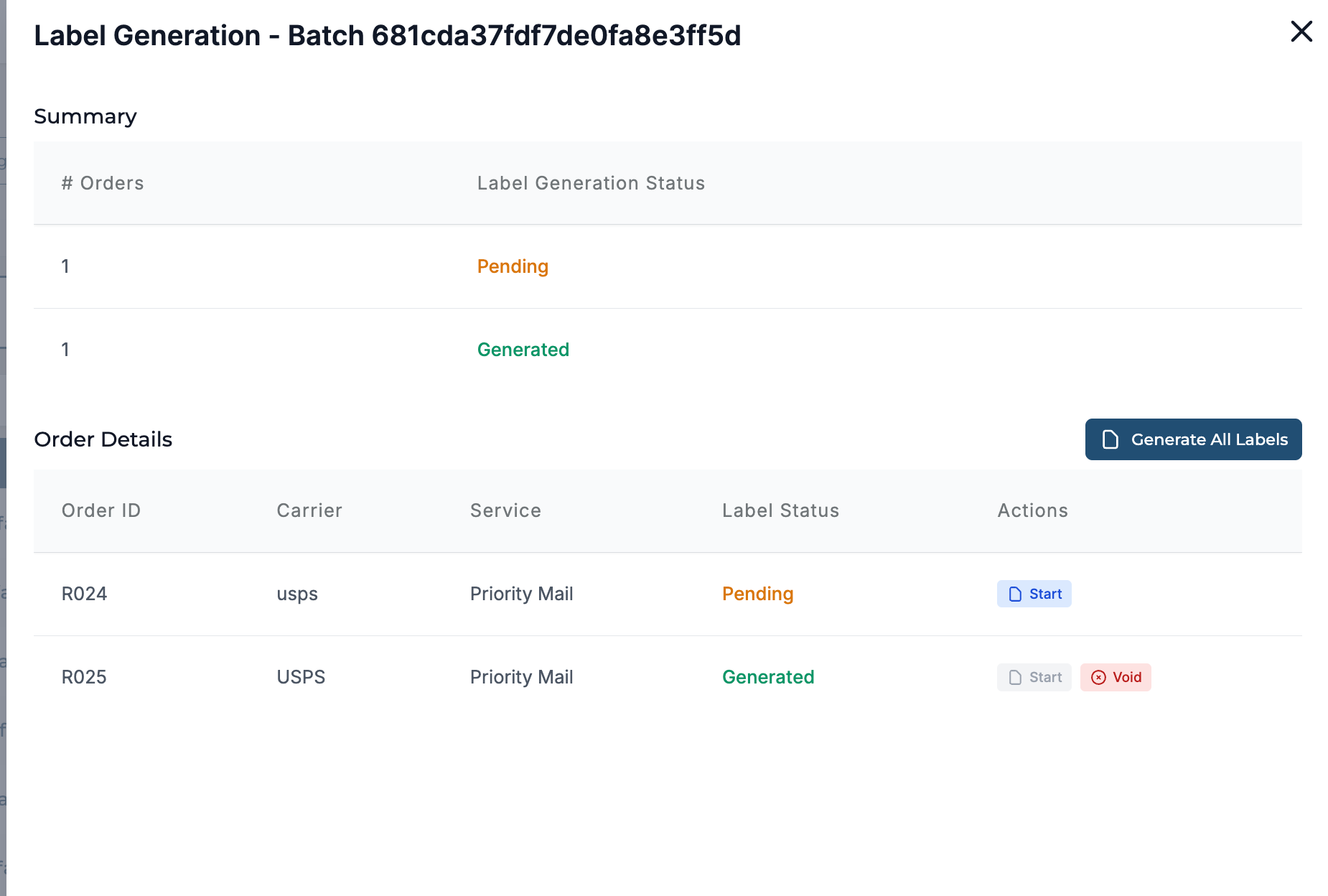The image size is (1328, 896).
Task: Click the Pending status in the Summary table
Action: pyautogui.click(x=513, y=266)
